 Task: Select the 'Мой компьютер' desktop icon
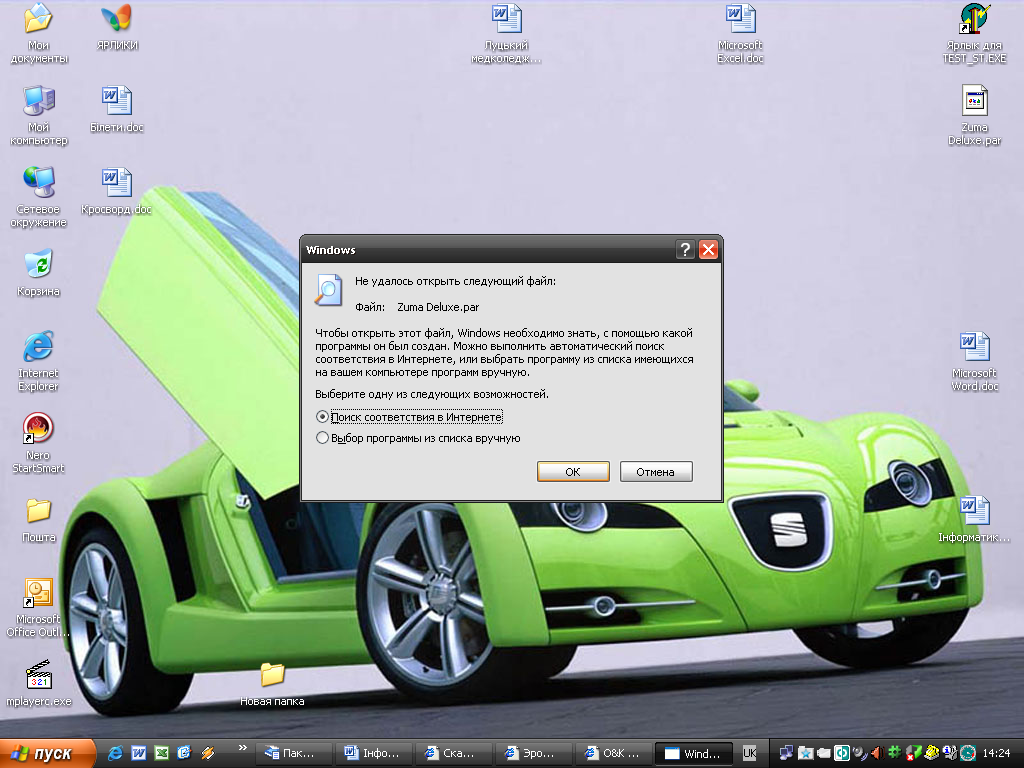point(39,116)
